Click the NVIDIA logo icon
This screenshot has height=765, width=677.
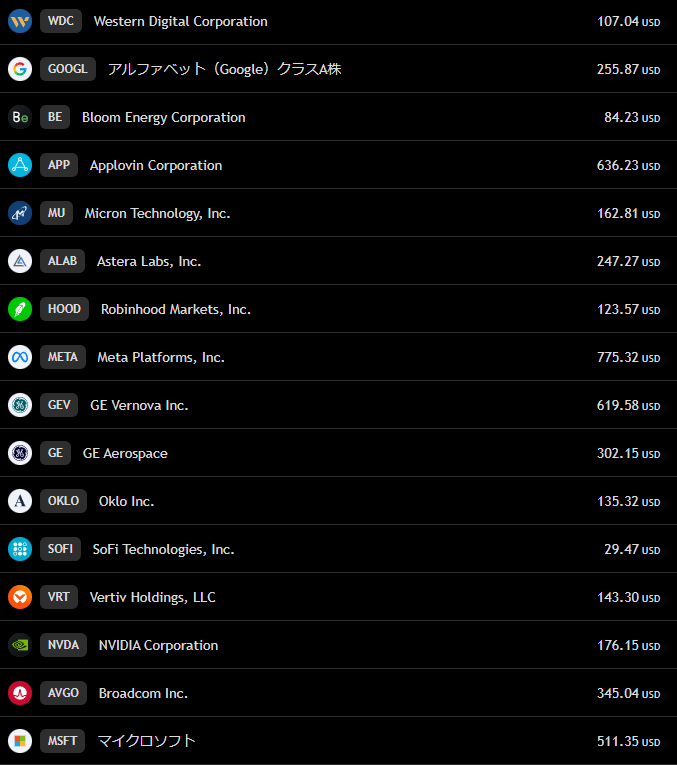click(x=20, y=645)
